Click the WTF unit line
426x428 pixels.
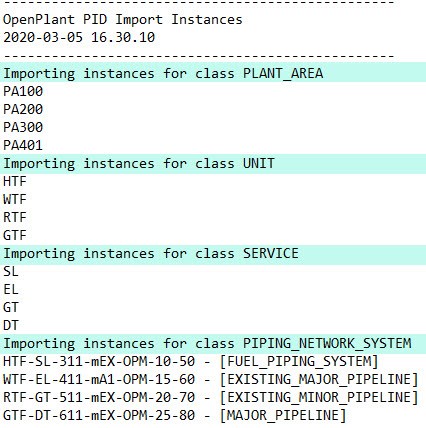[x=15, y=199]
